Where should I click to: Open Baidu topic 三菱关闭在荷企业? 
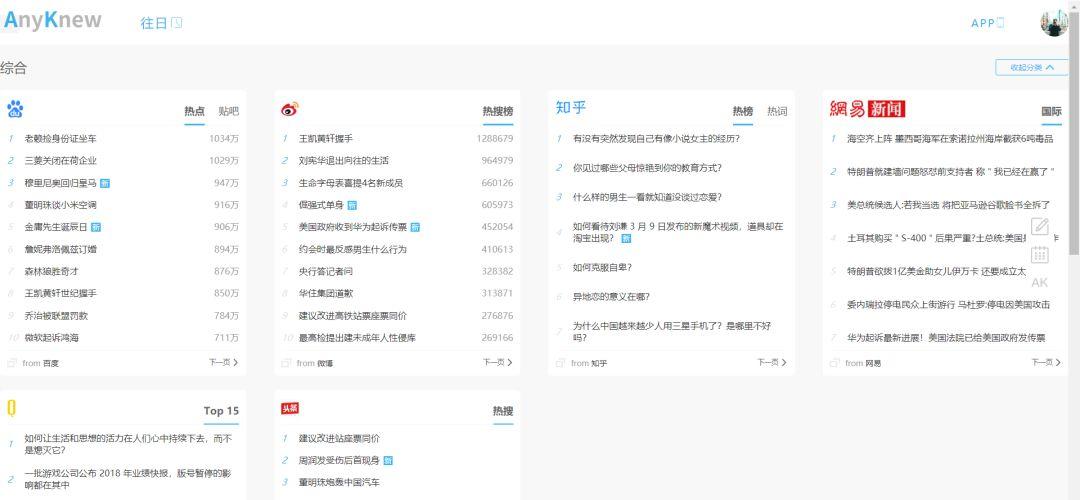pos(61,161)
